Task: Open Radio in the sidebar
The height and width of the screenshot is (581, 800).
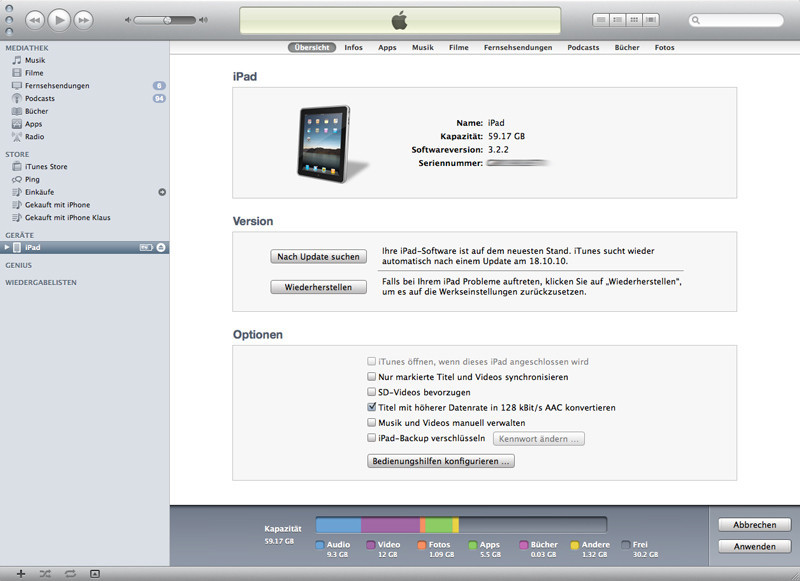Action: [x=85, y=137]
